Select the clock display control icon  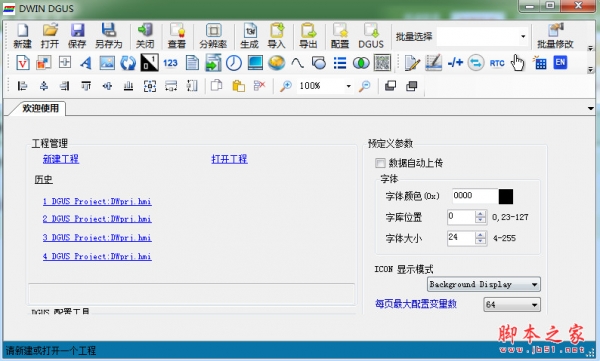[233, 62]
